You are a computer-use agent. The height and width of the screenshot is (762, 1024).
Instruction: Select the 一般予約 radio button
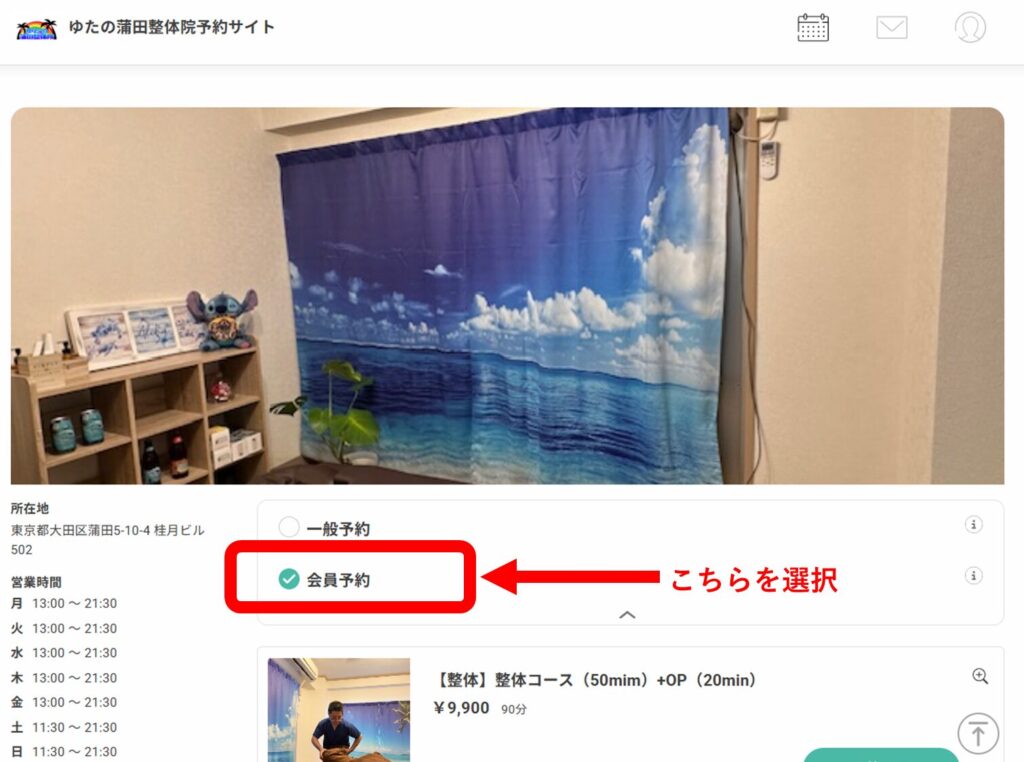[x=289, y=527]
